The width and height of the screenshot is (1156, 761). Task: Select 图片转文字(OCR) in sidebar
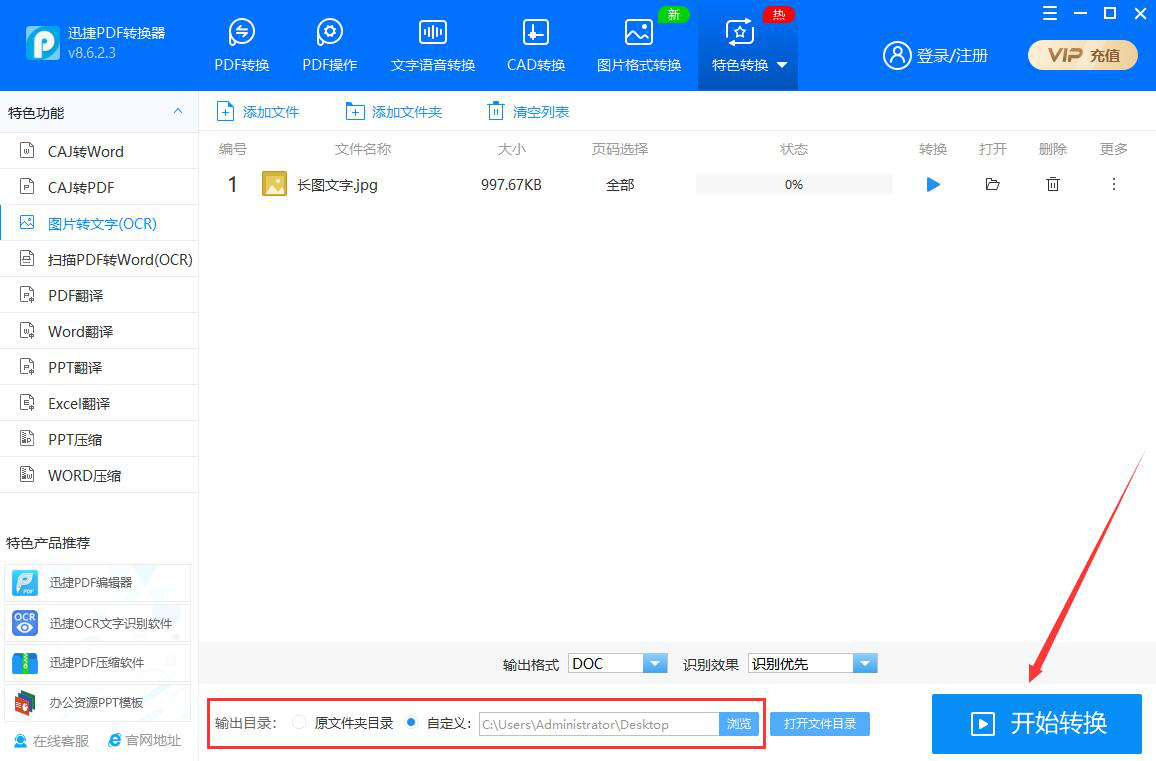tap(99, 223)
